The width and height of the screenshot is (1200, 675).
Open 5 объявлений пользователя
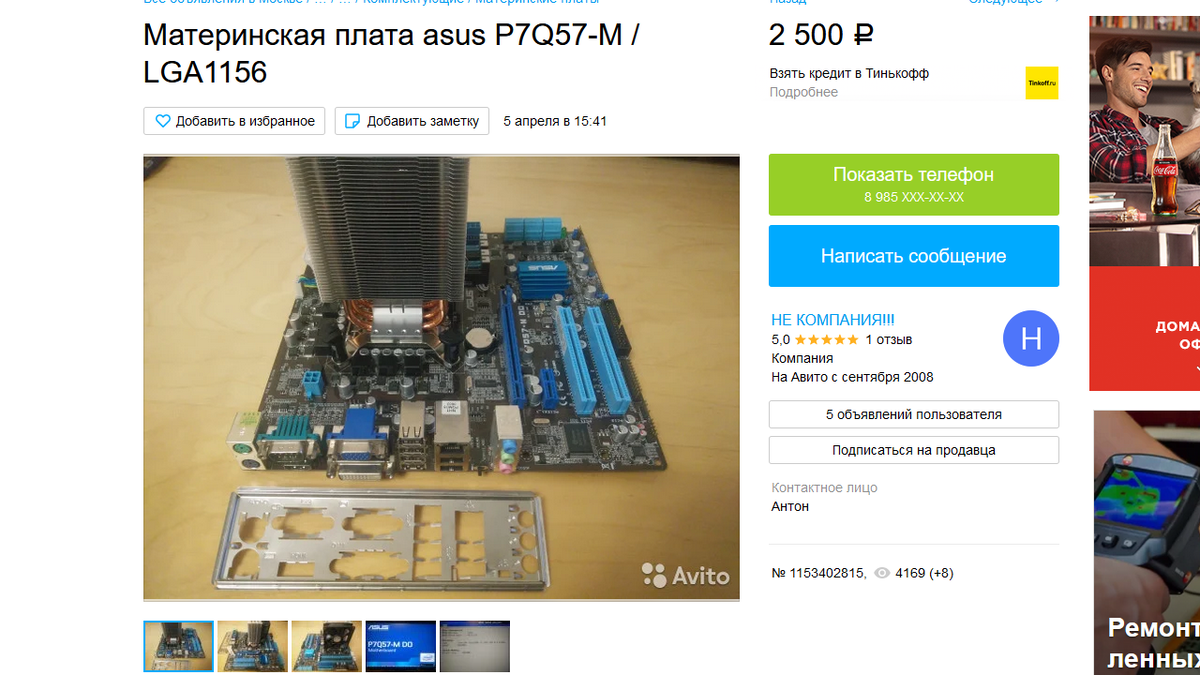coord(914,414)
